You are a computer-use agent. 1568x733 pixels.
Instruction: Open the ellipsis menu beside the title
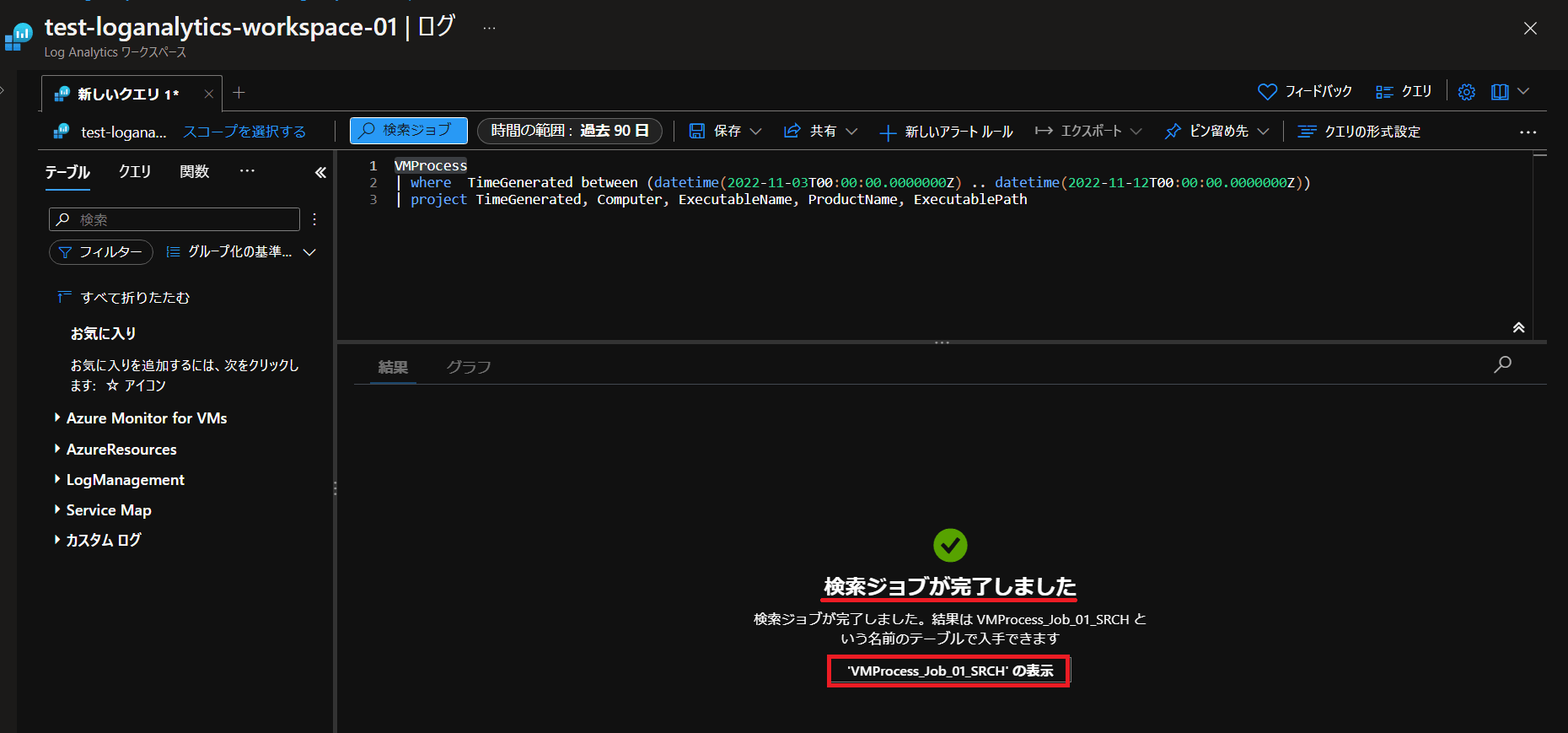pos(489,28)
